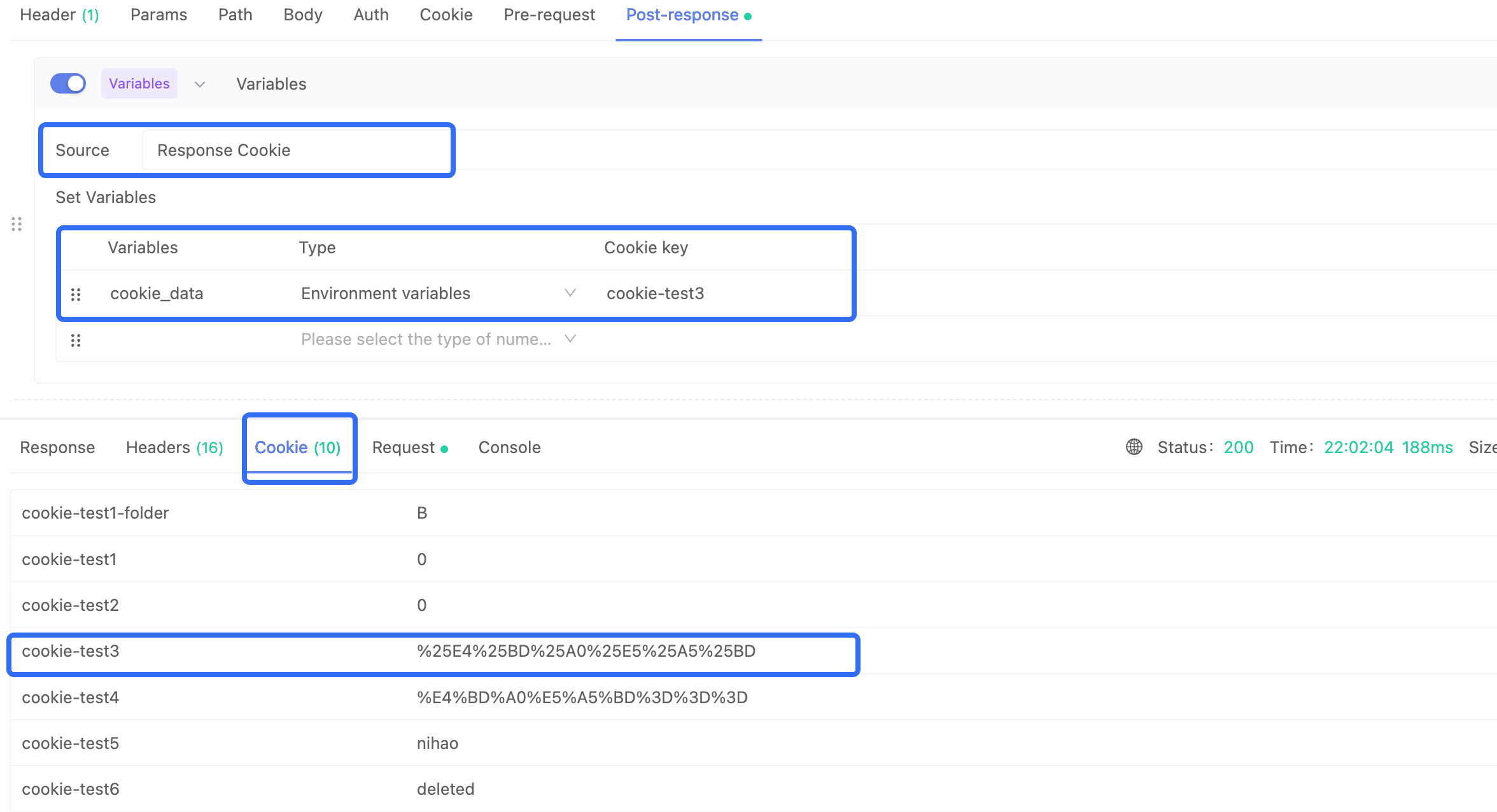Click the cookie-test4 encoded value
The width and height of the screenshot is (1497, 812).
[x=582, y=697]
